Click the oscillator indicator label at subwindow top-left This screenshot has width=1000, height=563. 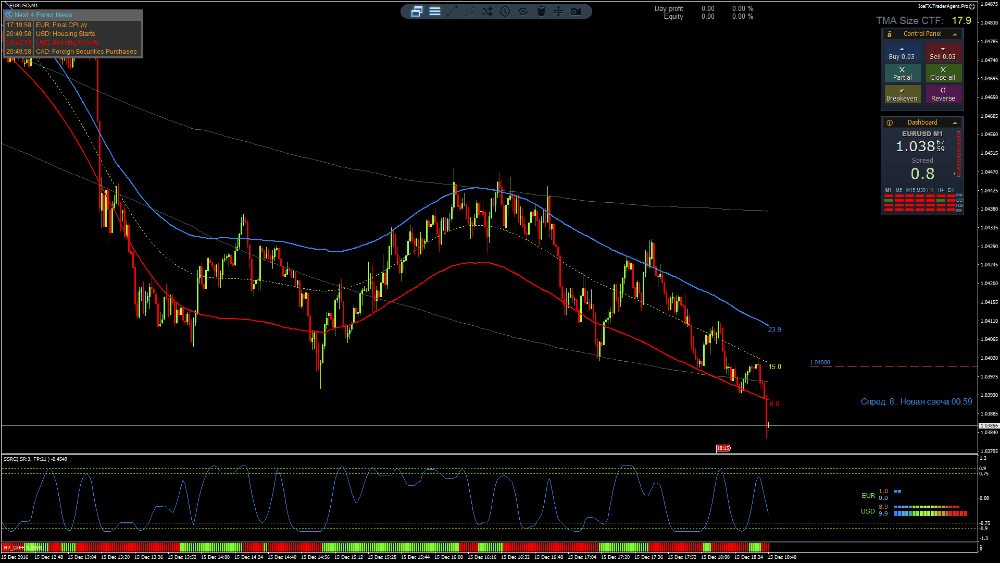click(x=35, y=459)
